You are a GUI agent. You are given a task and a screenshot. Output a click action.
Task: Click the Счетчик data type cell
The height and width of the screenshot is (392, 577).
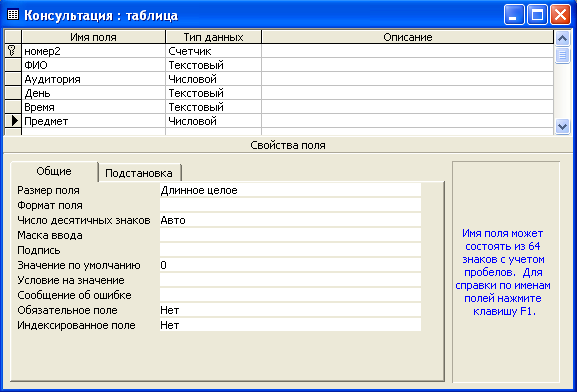click(213, 51)
